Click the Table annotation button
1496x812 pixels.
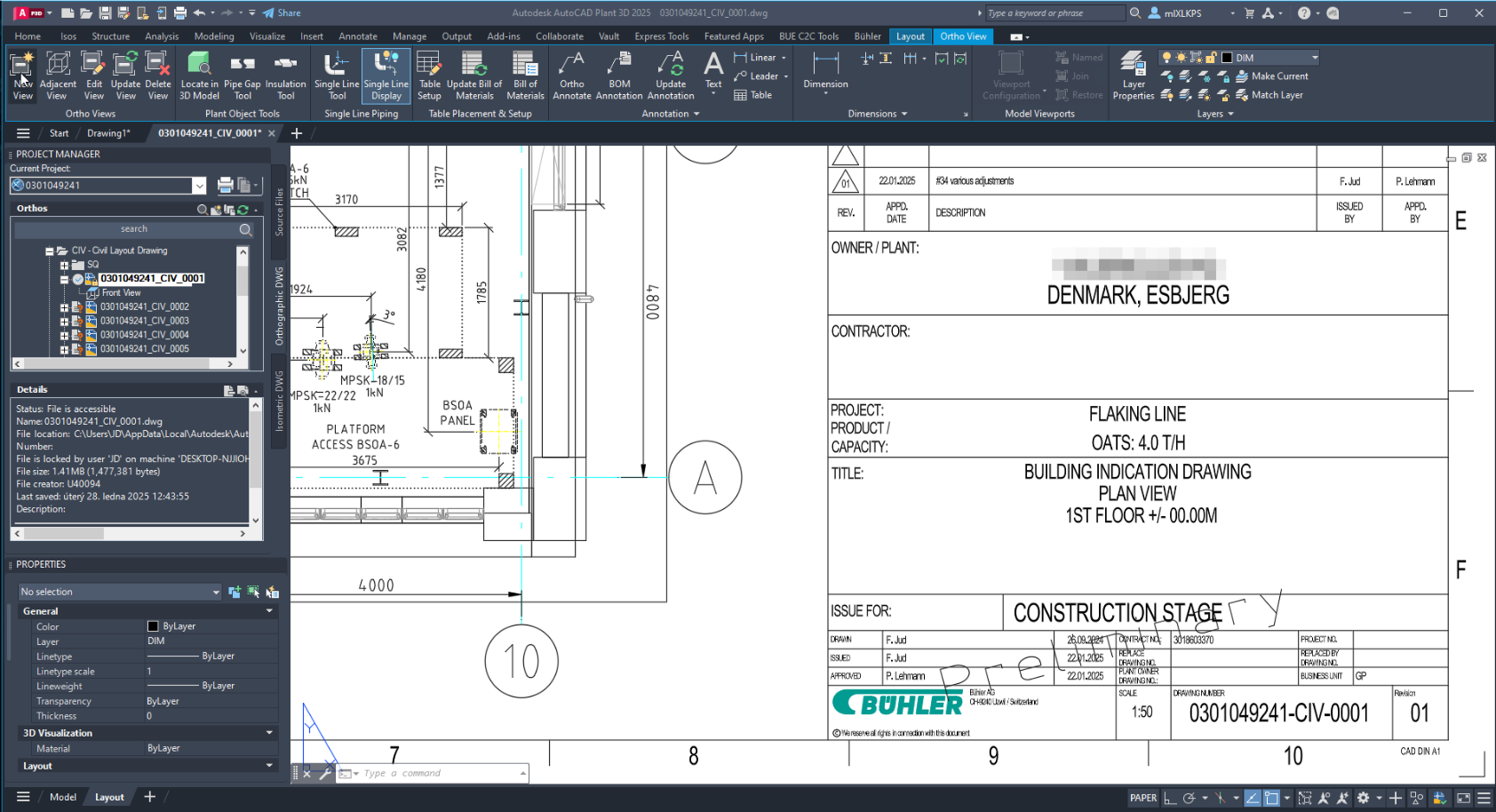pos(752,95)
